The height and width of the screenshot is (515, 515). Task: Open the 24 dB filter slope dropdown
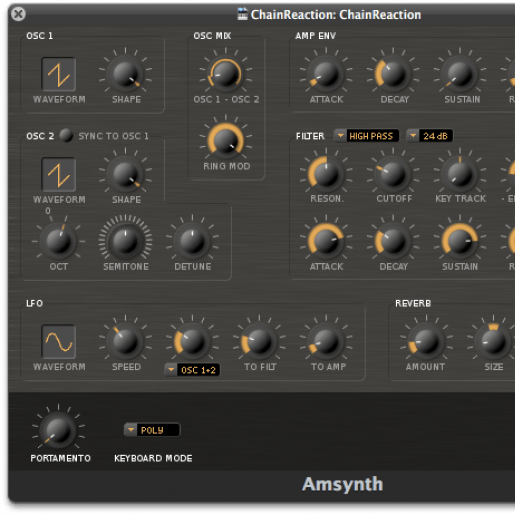point(429,136)
